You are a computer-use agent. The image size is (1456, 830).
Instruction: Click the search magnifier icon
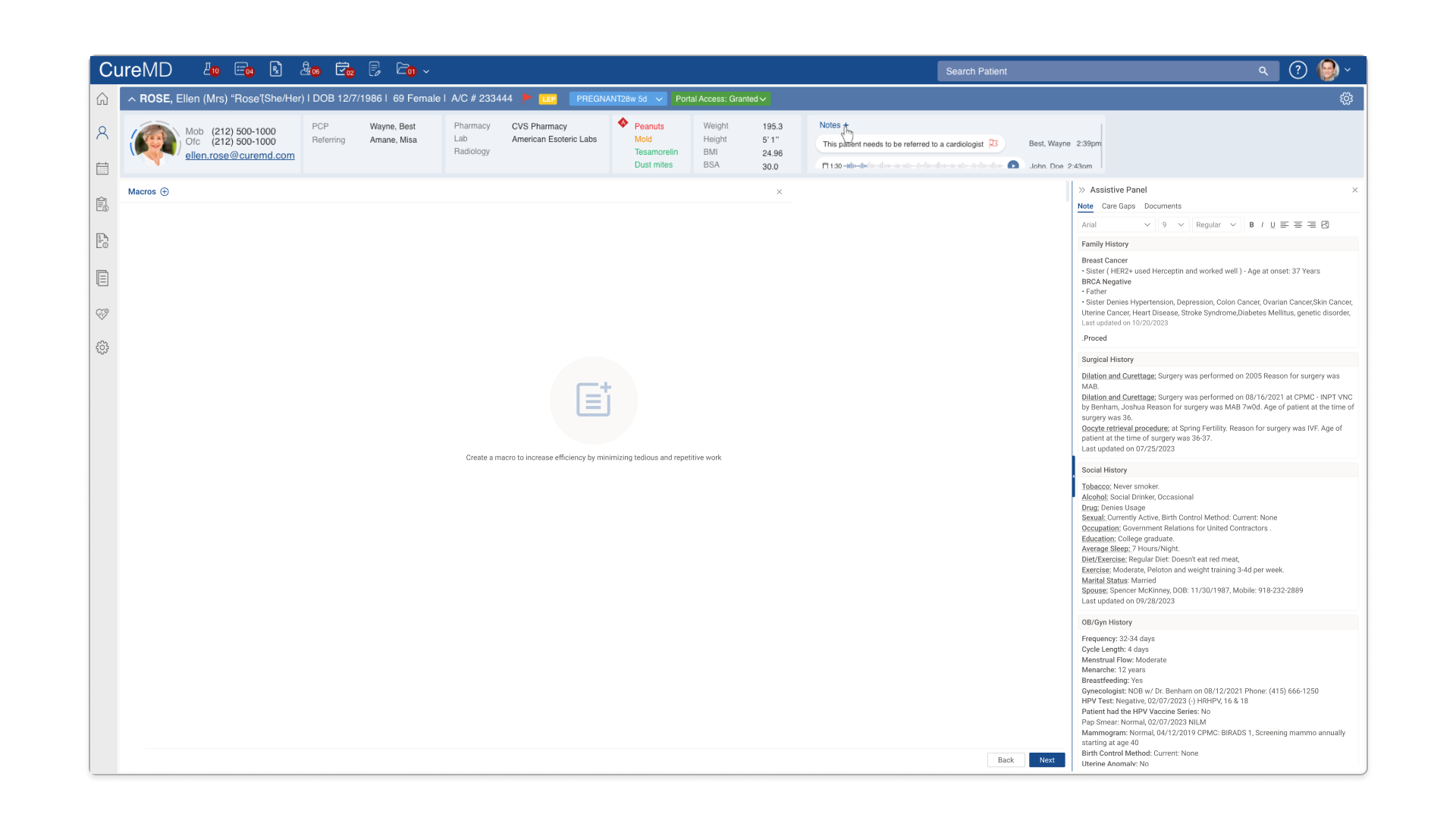click(1263, 71)
